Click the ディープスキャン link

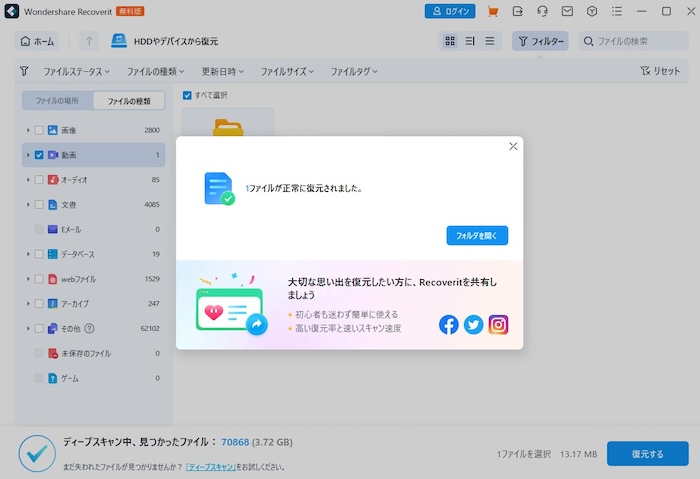click(x=209, y=467)
